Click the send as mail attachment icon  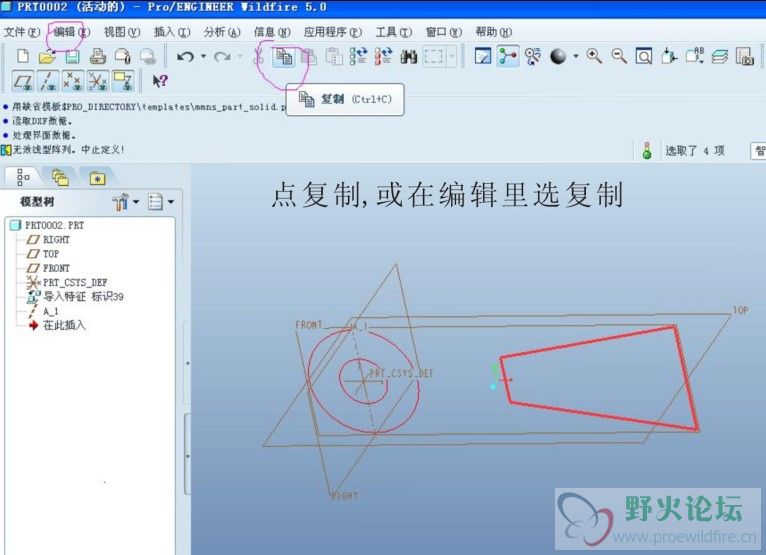pyautogui.click(x=123, y=57)
